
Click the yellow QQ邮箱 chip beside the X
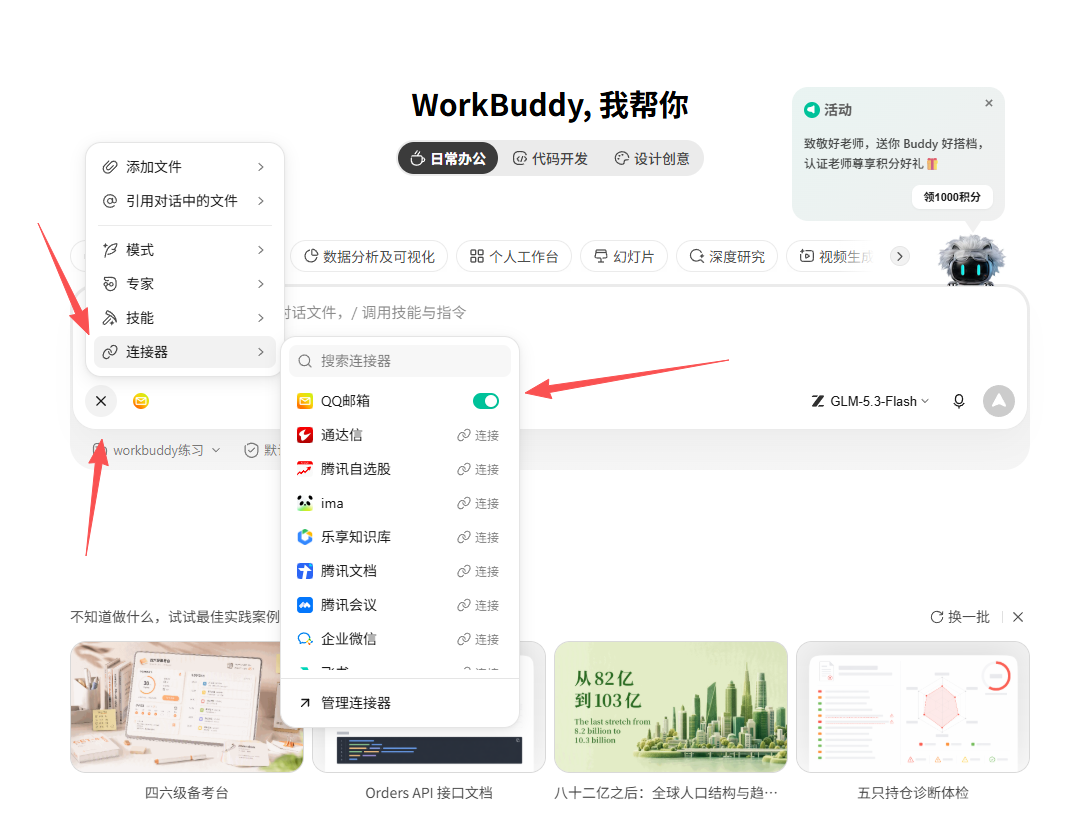[141, 401]
